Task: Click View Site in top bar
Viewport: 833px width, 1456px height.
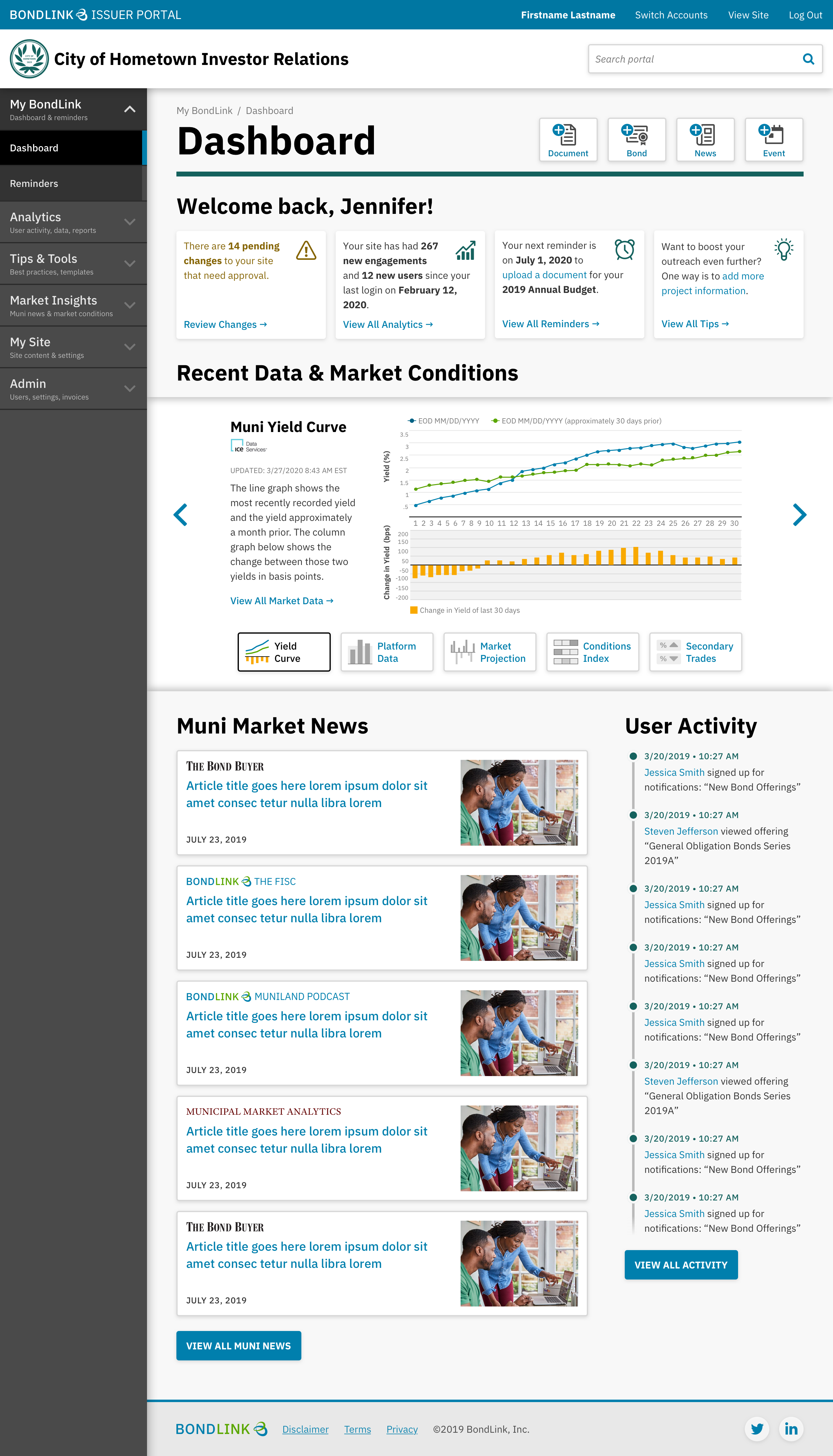Action: [748, 15]
